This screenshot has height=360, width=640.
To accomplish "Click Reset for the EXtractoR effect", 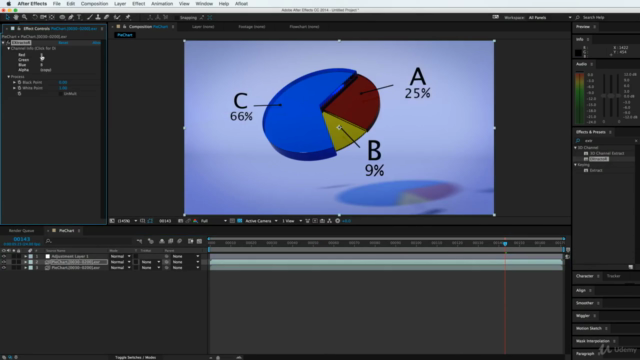I will (x=63, y=42).
